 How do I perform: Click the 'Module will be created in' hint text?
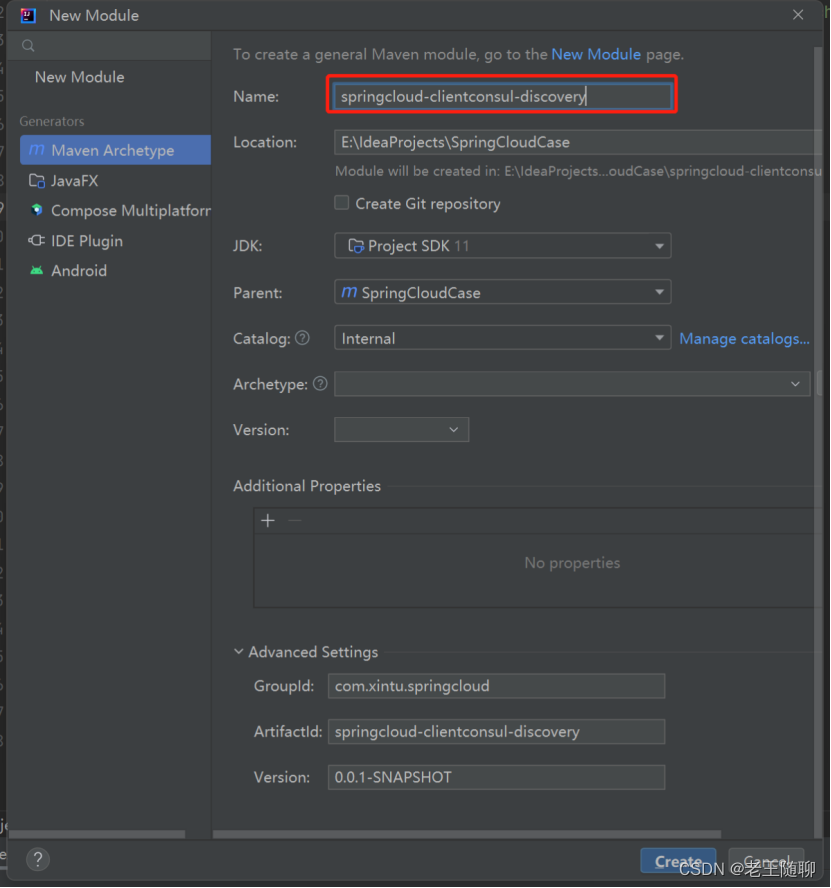(578, 171)
